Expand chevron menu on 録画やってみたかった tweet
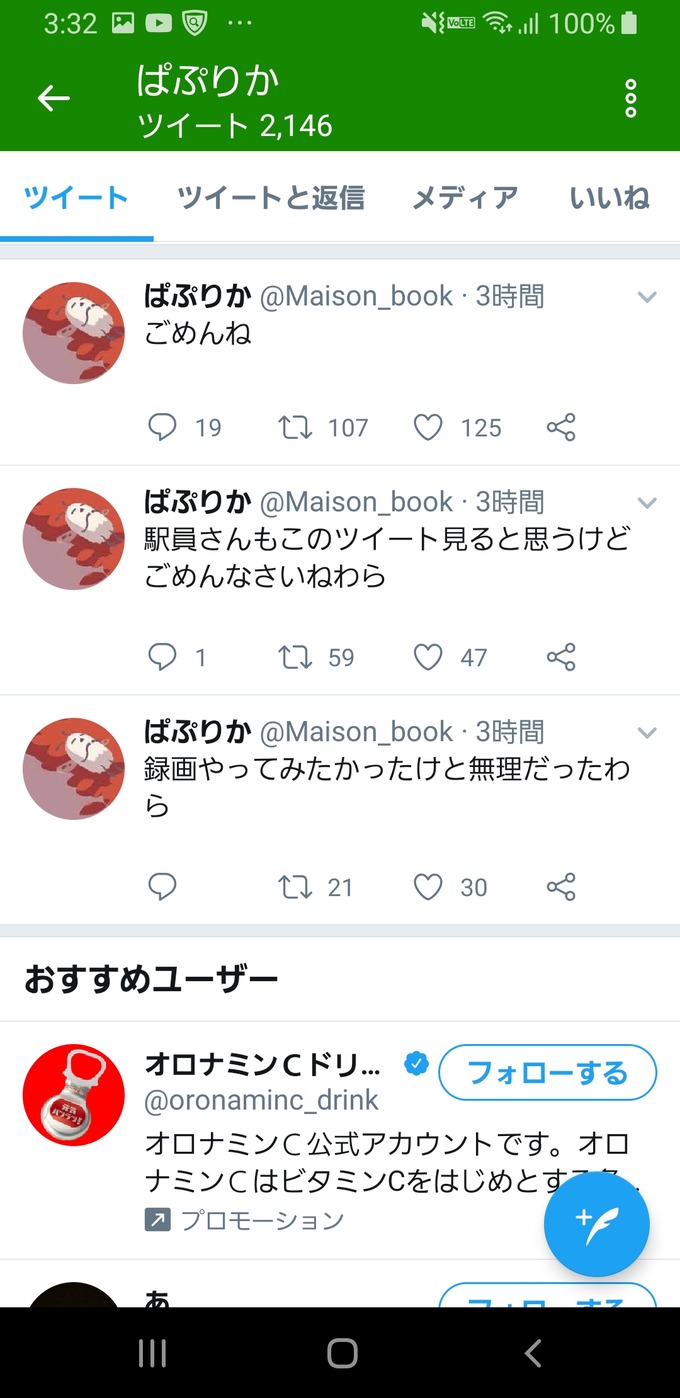 click(647, 733)
